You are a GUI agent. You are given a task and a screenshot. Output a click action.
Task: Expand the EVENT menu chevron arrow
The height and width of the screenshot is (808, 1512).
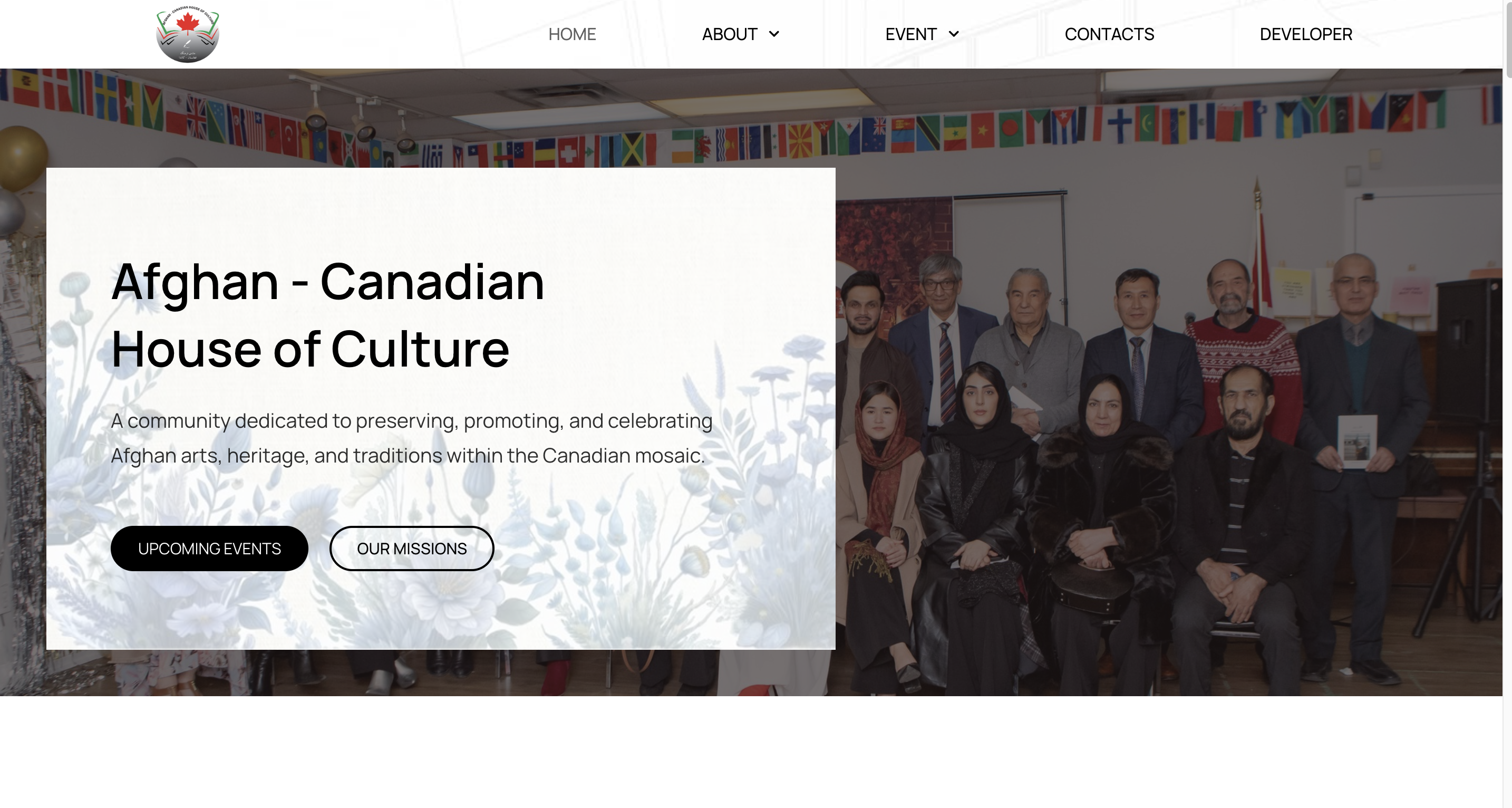953,34
